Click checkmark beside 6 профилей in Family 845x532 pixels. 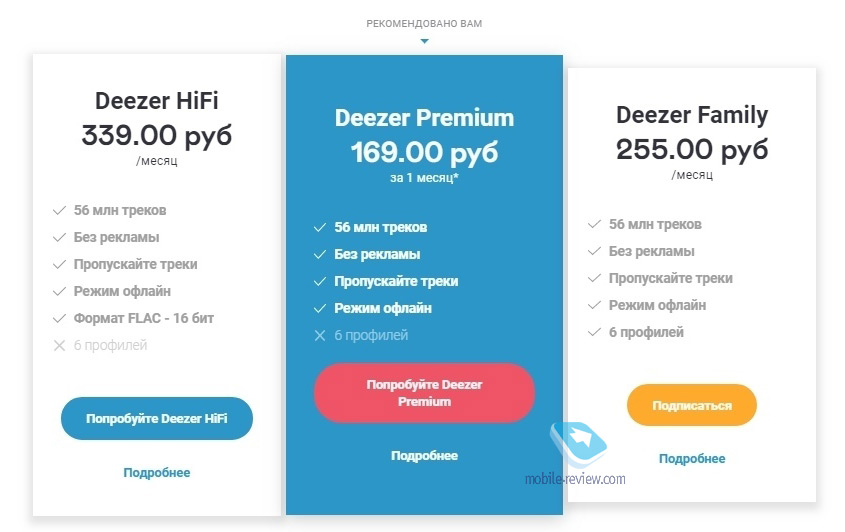[x=594, y=332]
